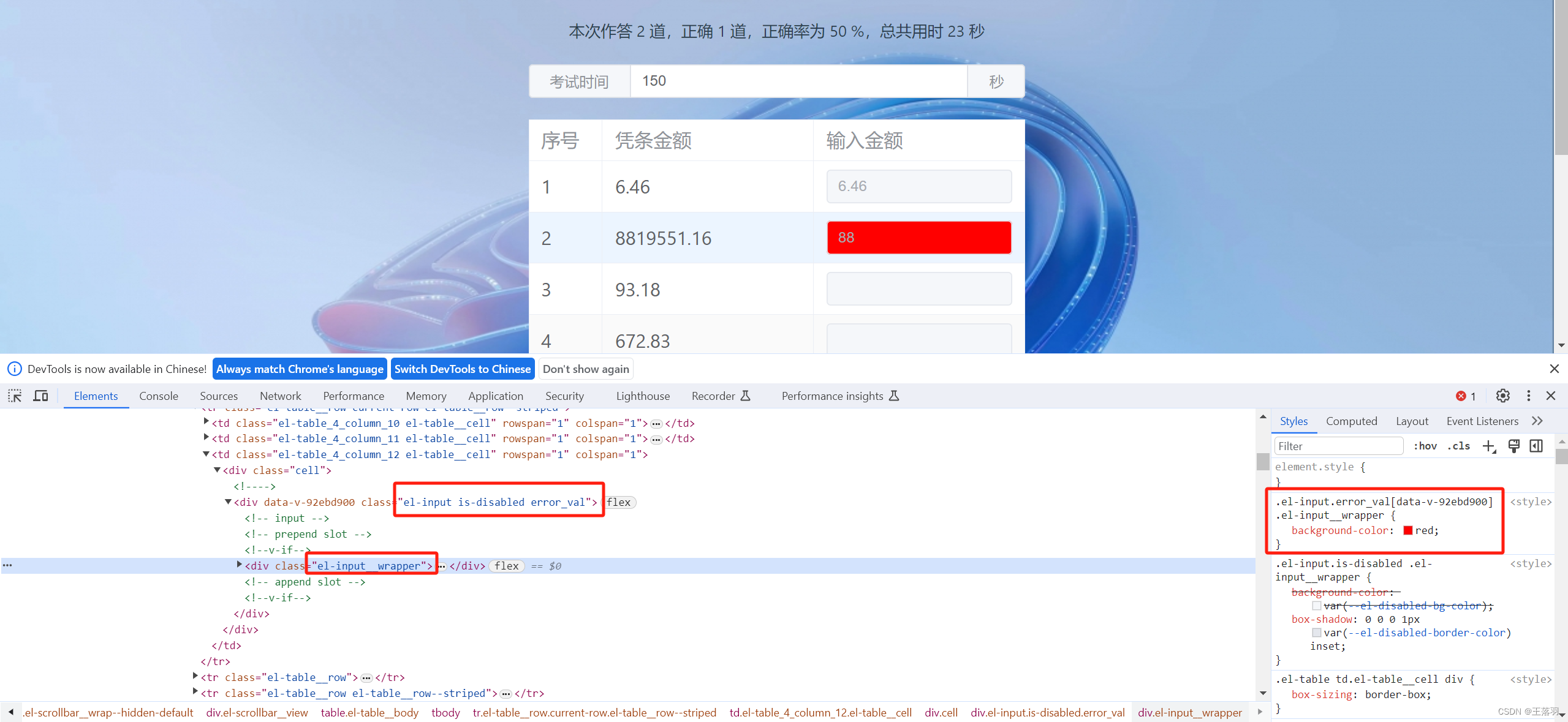This screenshot has height=722, width=1568.
Task: Open the element classes editor via .cls
Action: point(1459,446)
